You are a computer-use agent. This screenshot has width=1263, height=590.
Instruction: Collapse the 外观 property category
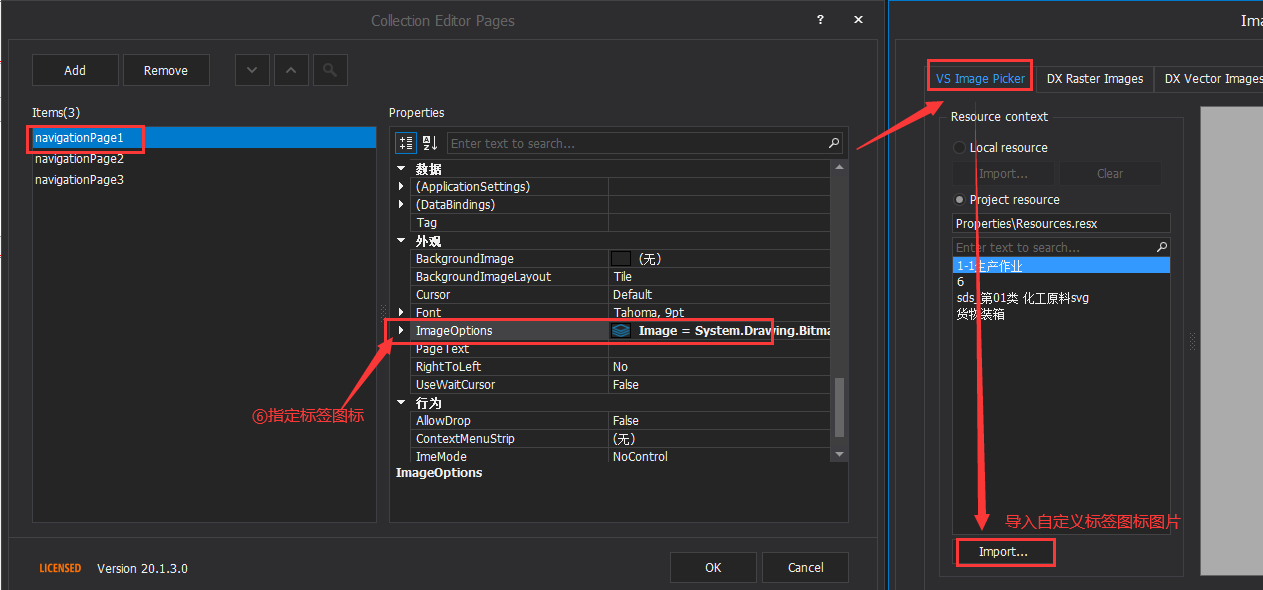[x=401, y=240]
